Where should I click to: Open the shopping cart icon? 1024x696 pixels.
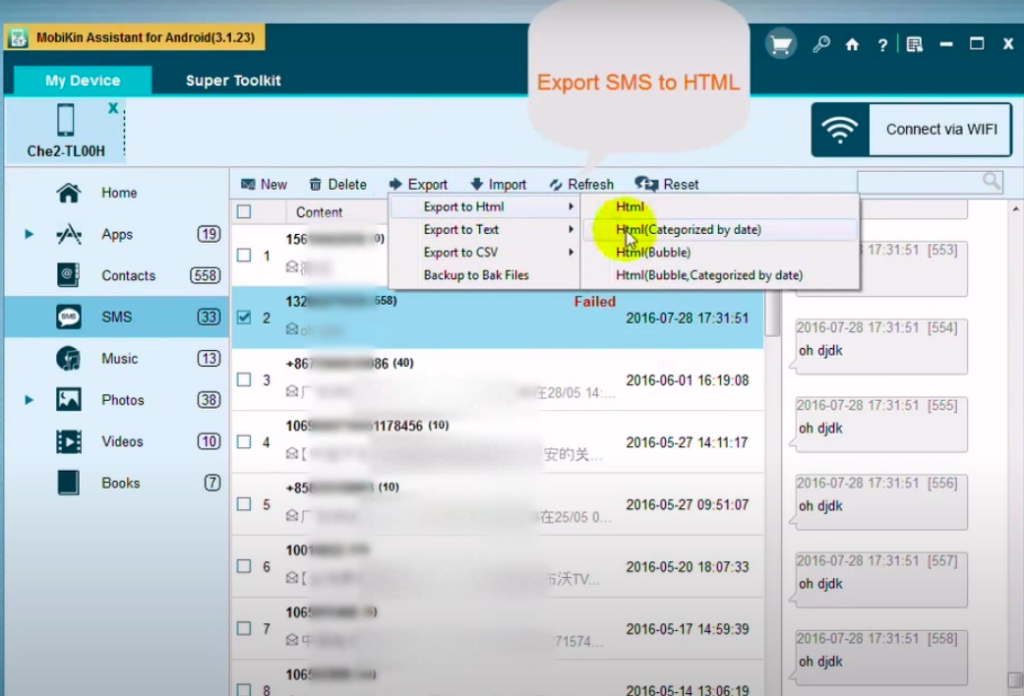780,44
